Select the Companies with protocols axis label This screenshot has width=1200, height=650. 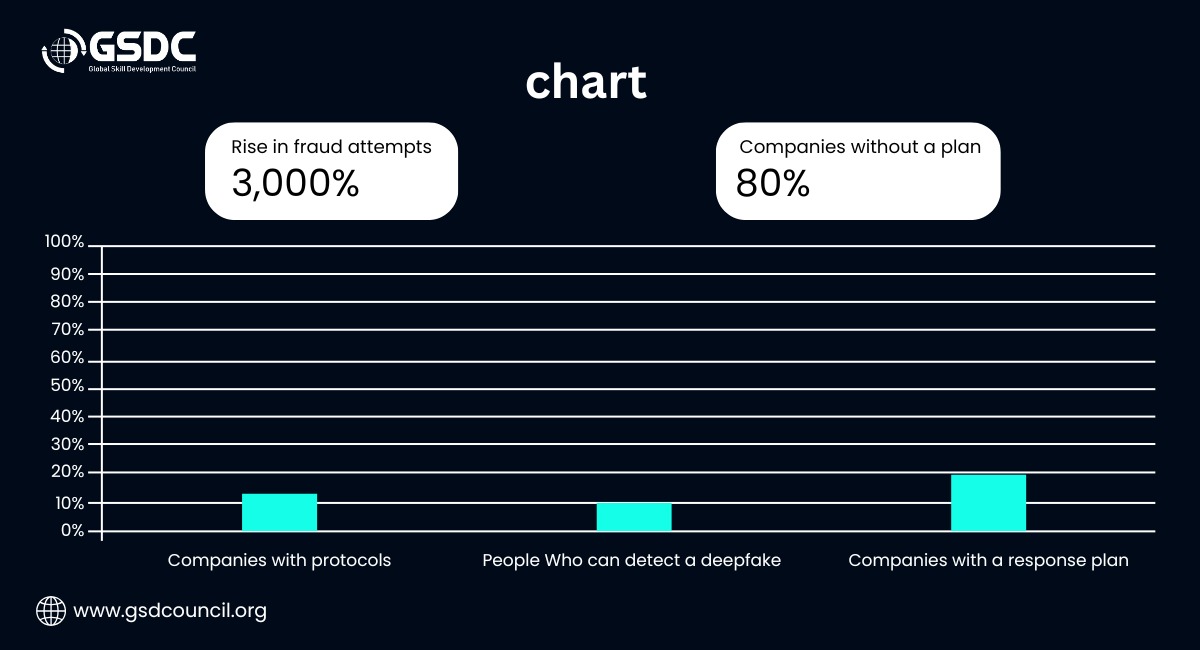point(279,560)
